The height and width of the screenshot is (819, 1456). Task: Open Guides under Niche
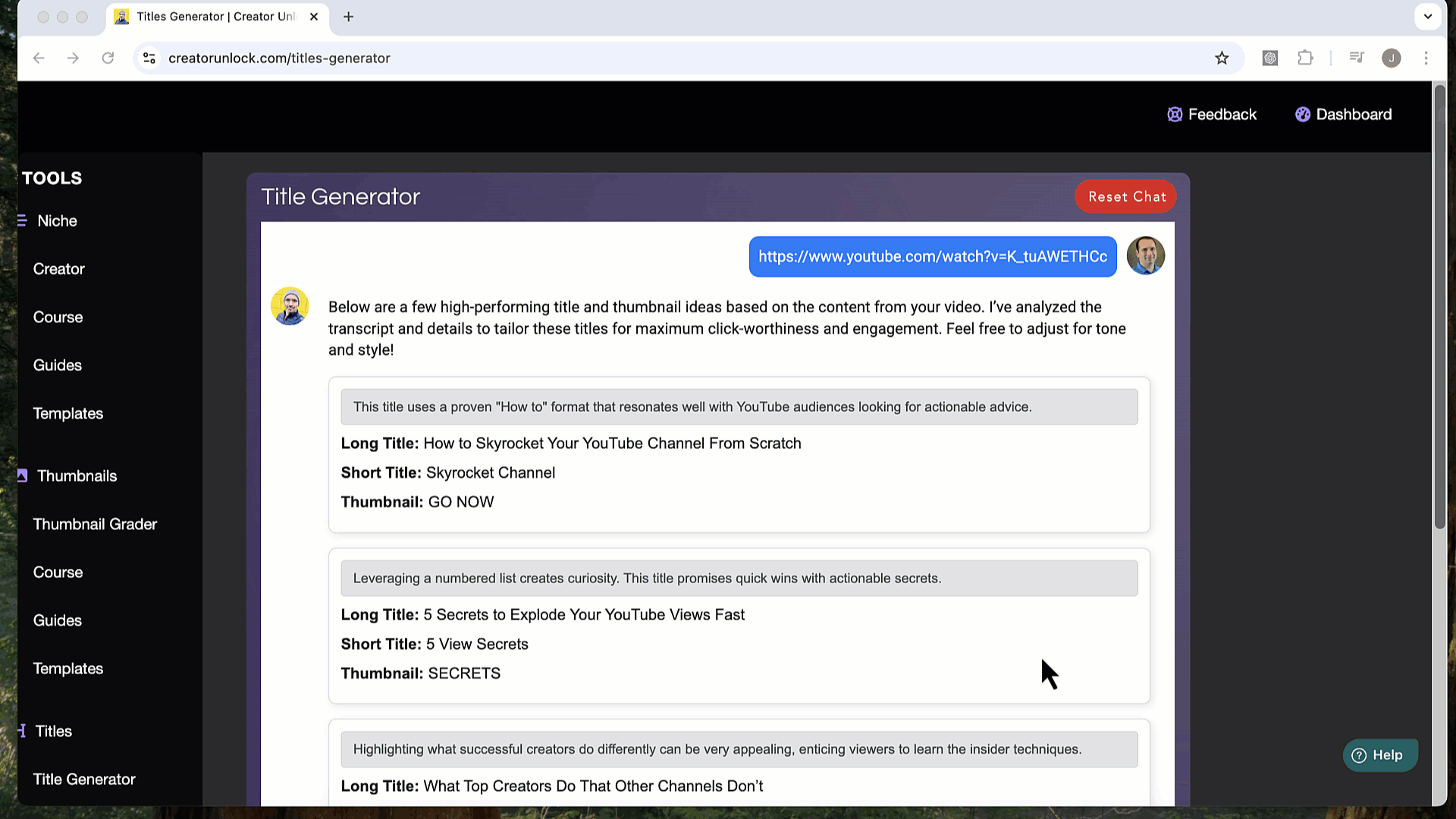(x=58, y=366)
